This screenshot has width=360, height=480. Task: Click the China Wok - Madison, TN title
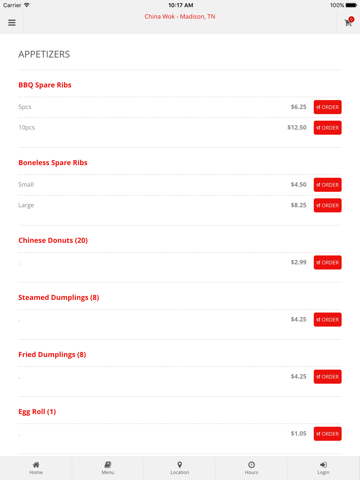(x=180, y=17)
